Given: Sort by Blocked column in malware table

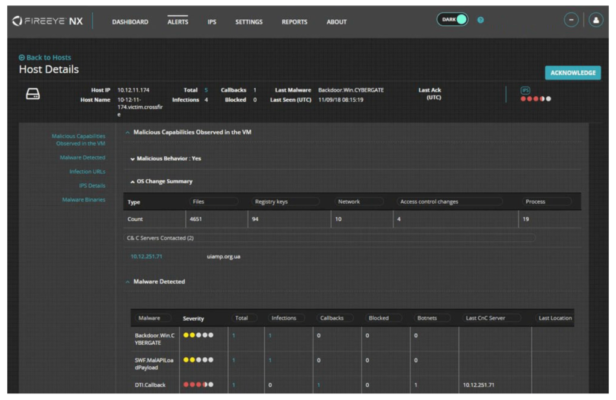Looking at the screenshot, I should (x=383, y=318).
